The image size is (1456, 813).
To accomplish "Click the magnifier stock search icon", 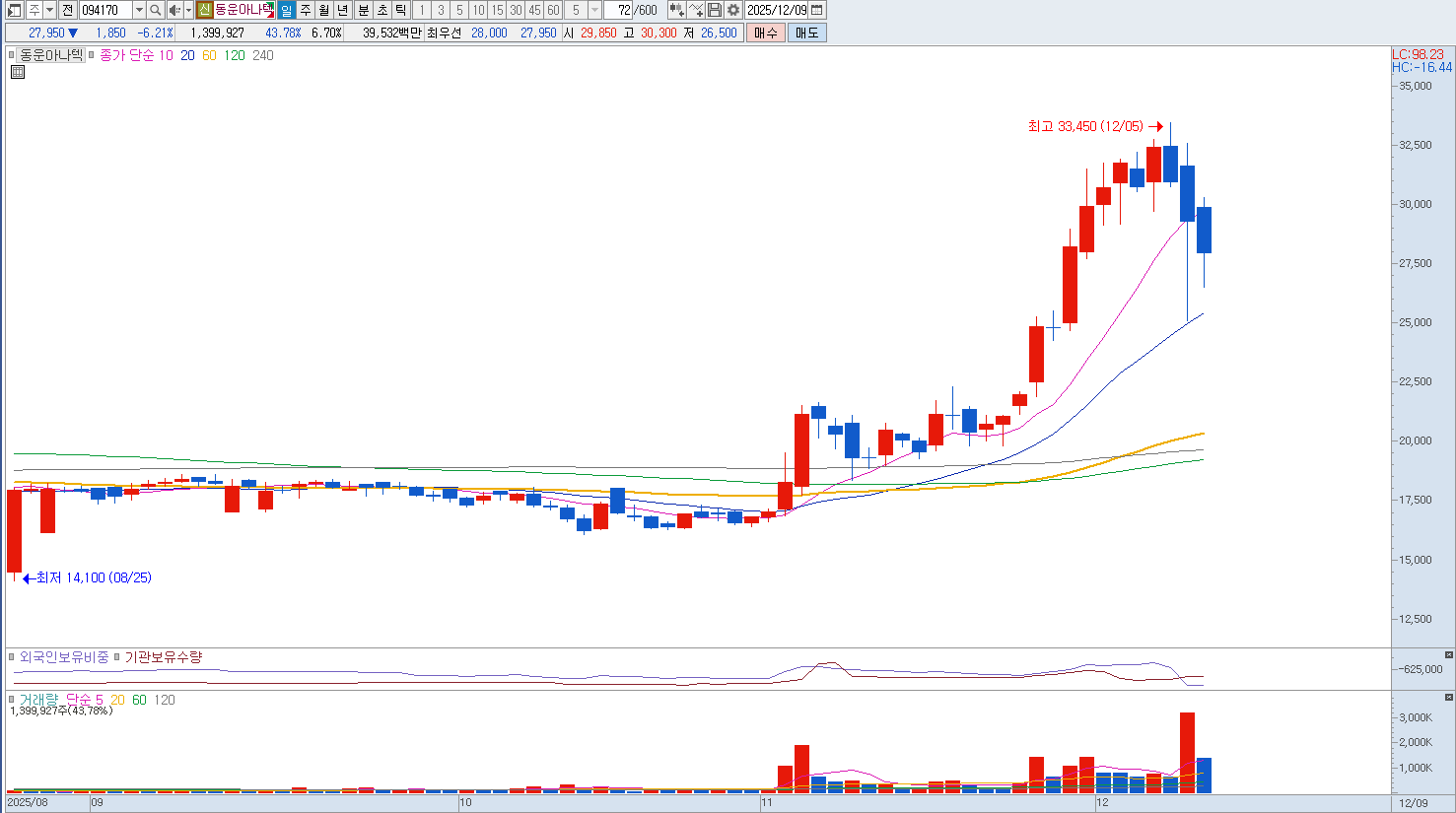I will coord(156,10).
